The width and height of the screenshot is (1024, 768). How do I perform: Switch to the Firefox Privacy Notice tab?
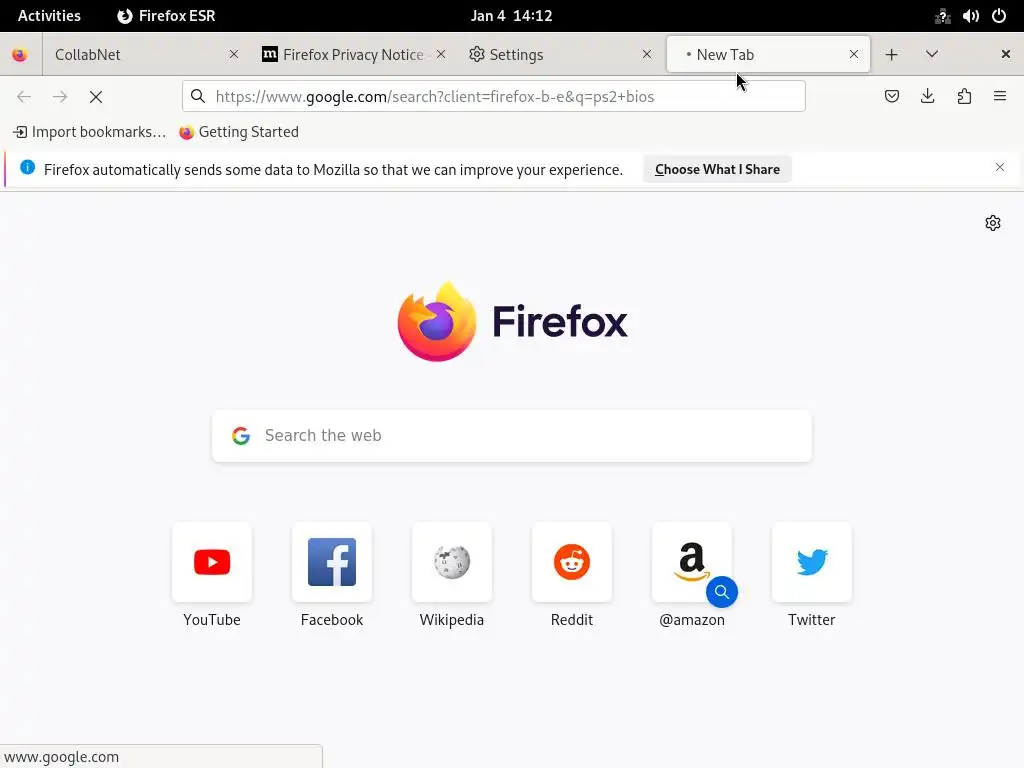pos(353,54)
